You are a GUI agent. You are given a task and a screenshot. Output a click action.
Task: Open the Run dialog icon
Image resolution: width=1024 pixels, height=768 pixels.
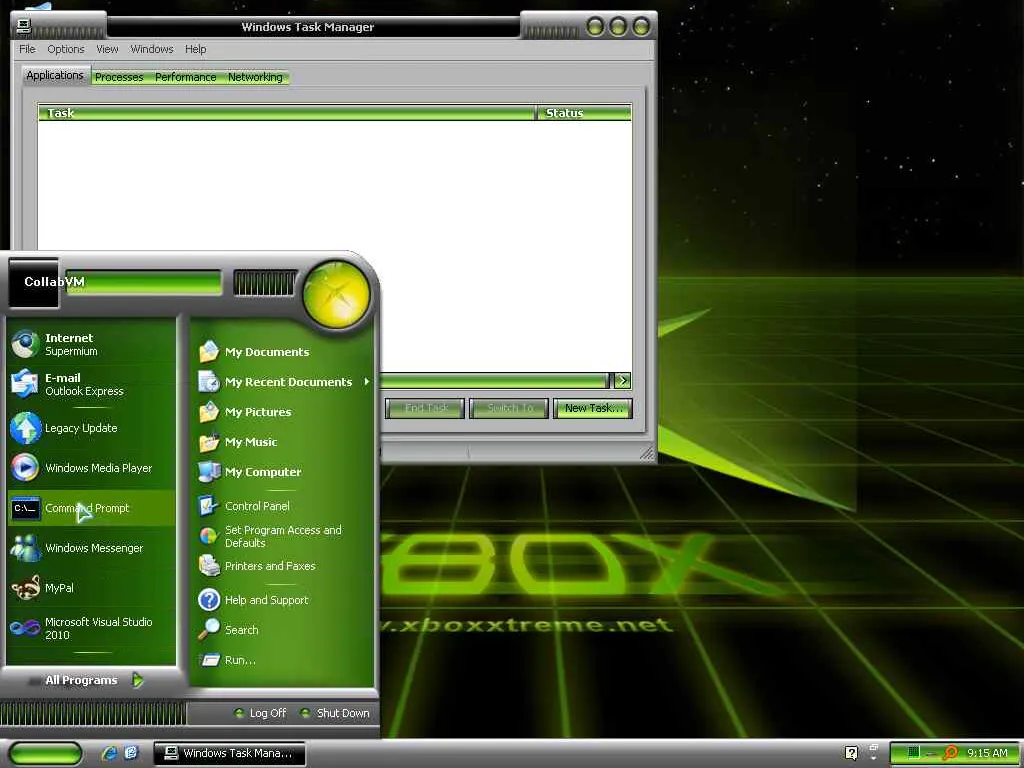[x=209, y=660]
